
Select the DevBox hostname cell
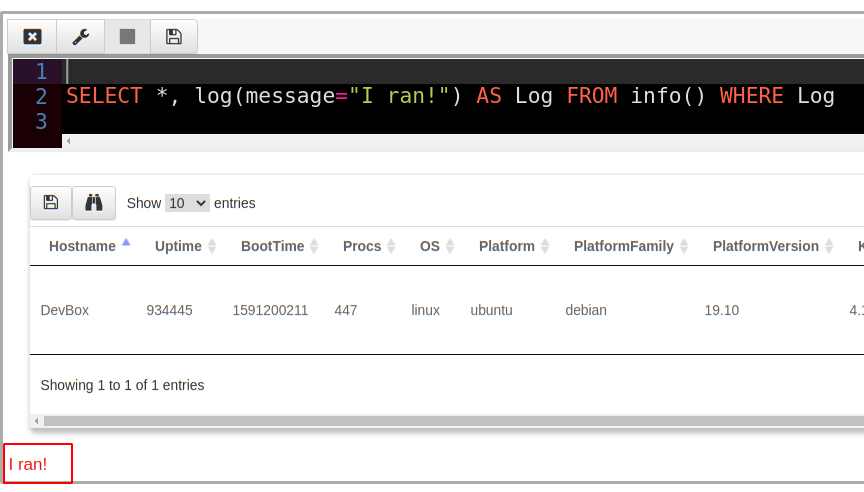point(65,310)
